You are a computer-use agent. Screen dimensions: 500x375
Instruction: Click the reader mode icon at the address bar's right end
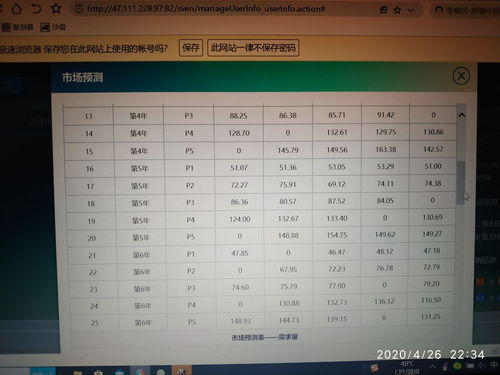pos(384,10)
